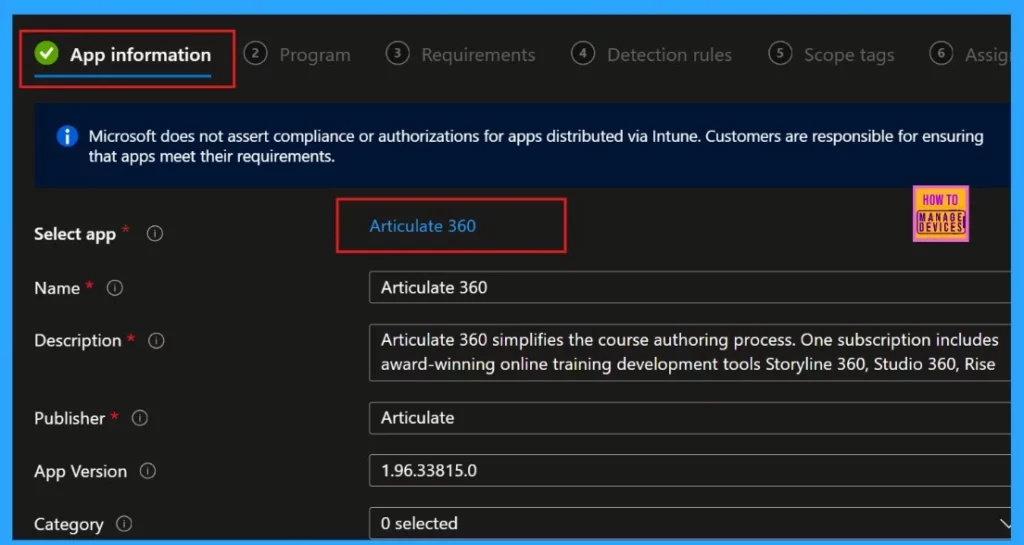Click the Select app label
This screenshot has width=1024, height=545.
pyautogui.click(x=74, y=234)
